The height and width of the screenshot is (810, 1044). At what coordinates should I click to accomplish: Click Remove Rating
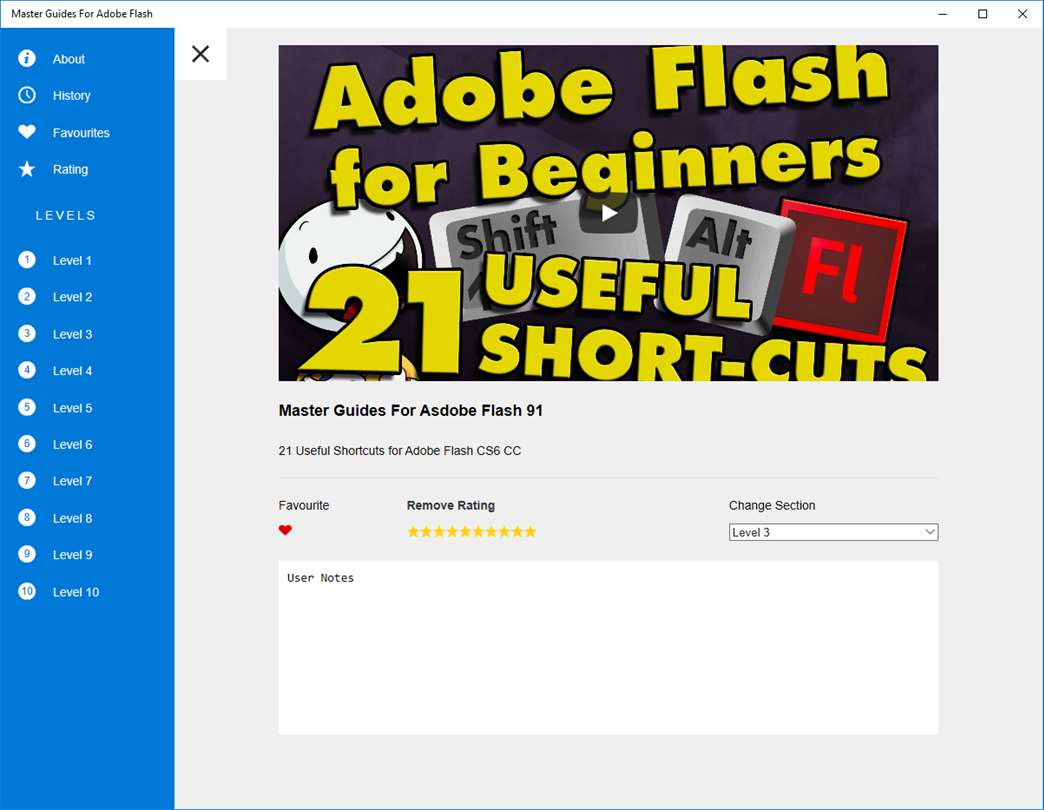[x=451, y=506]
